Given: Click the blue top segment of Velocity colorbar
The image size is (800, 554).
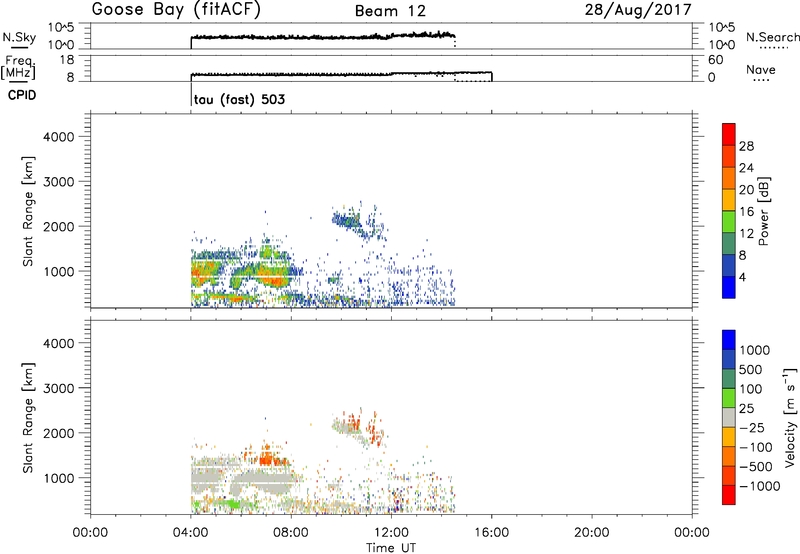Looking at the screenshot, I should [x=729, y=340].
